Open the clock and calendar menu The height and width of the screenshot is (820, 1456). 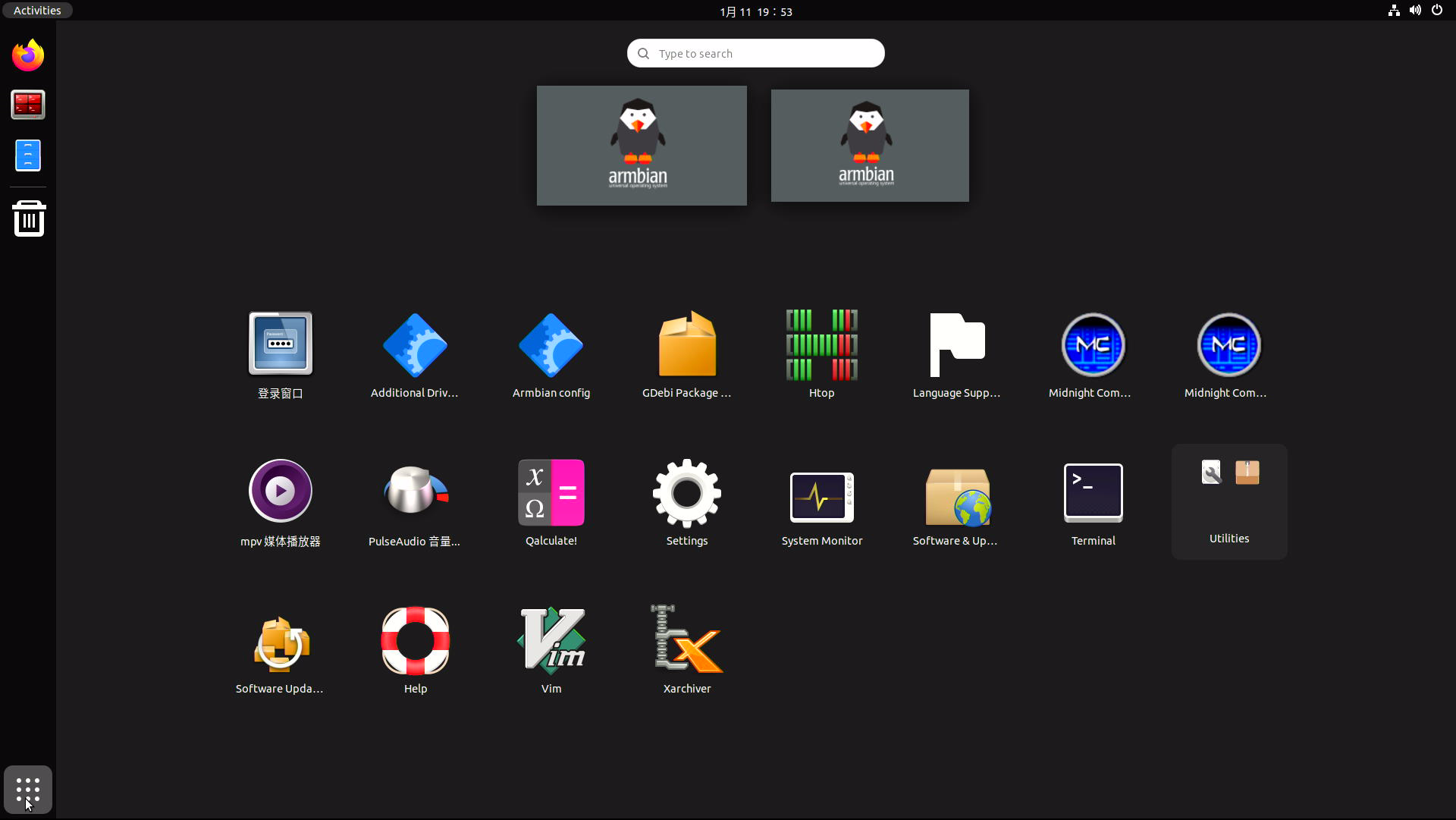(x=755, y=11)
